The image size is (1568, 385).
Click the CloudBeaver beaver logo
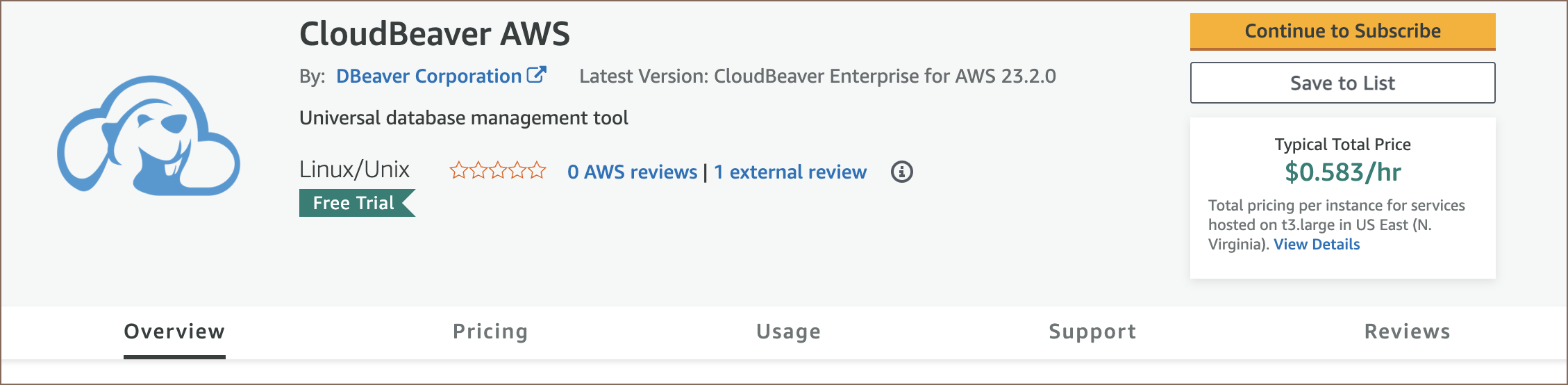tap(149, 136)
